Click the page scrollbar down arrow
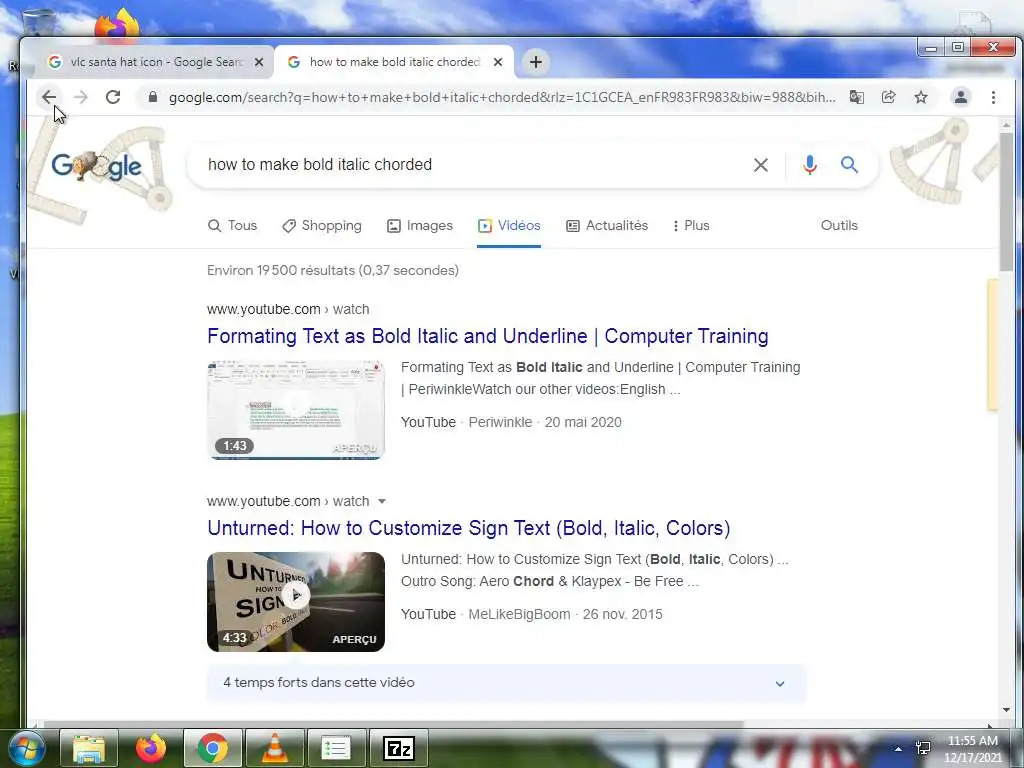The width and height of the screenshot is (1024, 768). (x=1006, y=710)
